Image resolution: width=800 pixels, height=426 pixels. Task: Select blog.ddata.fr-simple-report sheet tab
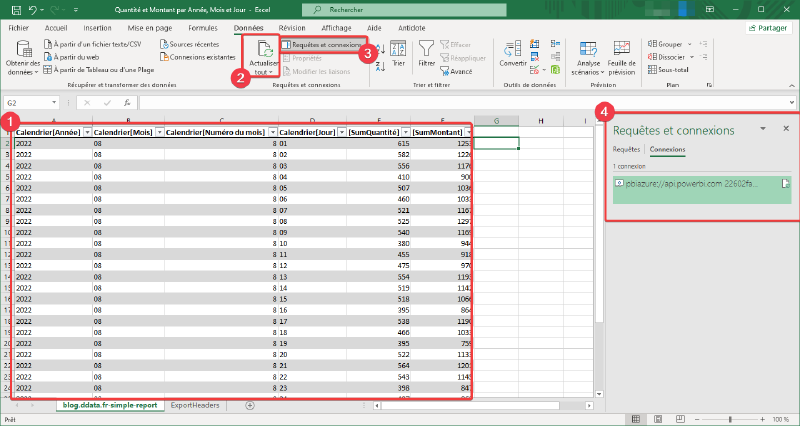click(x=110, y=406)
